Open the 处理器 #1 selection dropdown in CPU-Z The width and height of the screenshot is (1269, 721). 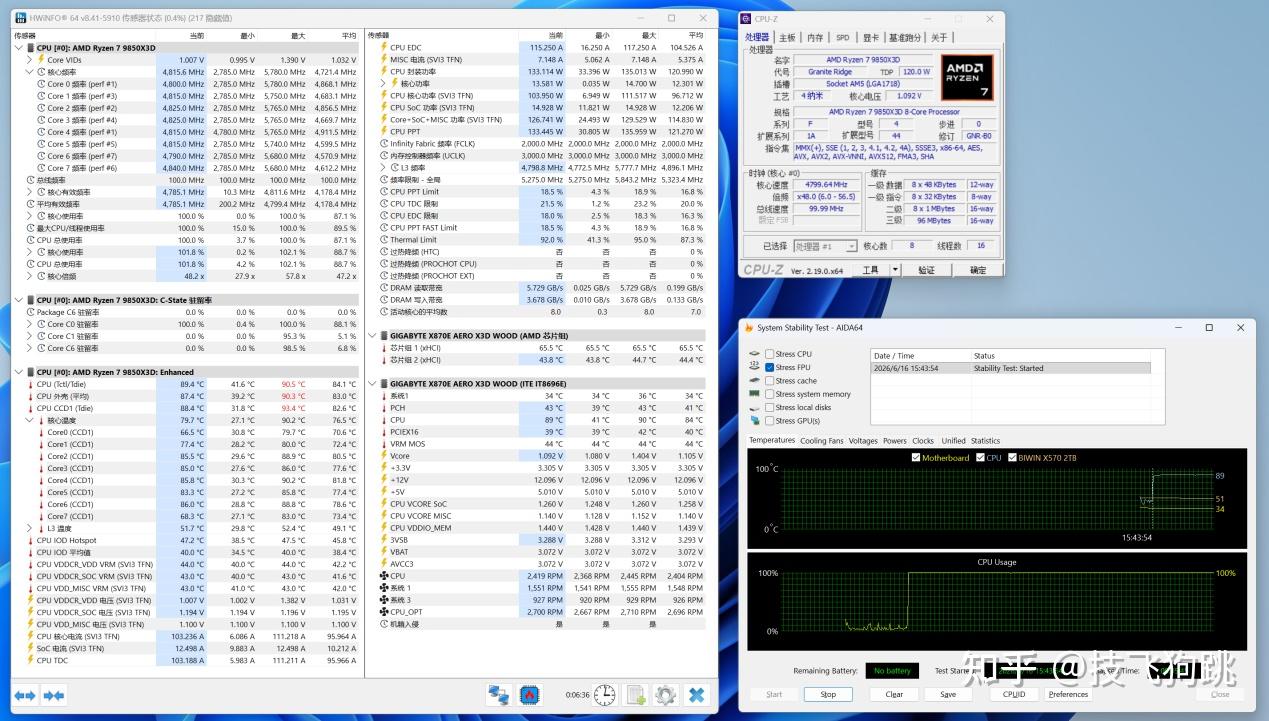point(824,246)
